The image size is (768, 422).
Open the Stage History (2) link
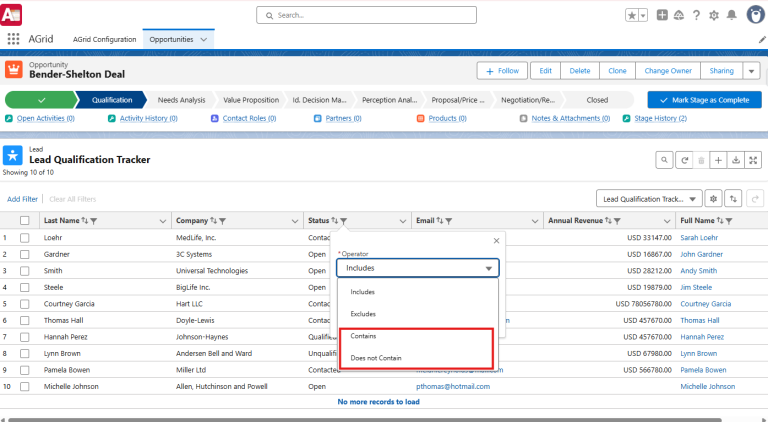(660, 118)
